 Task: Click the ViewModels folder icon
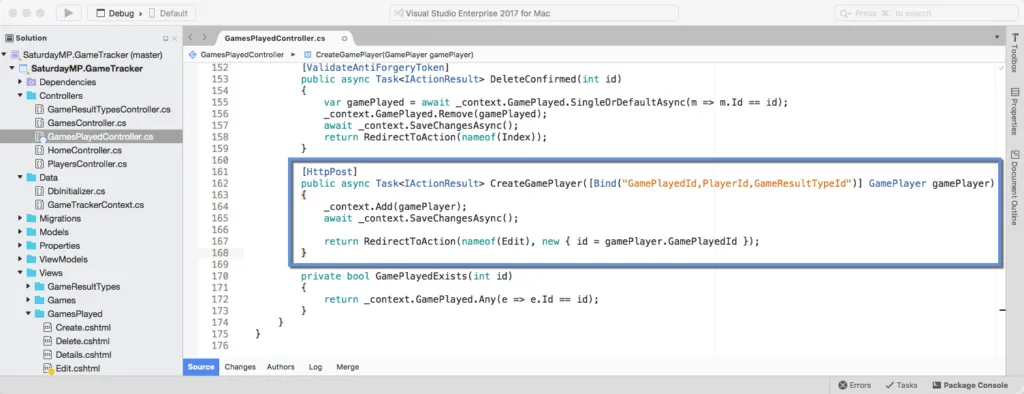(x=31, y=259)
